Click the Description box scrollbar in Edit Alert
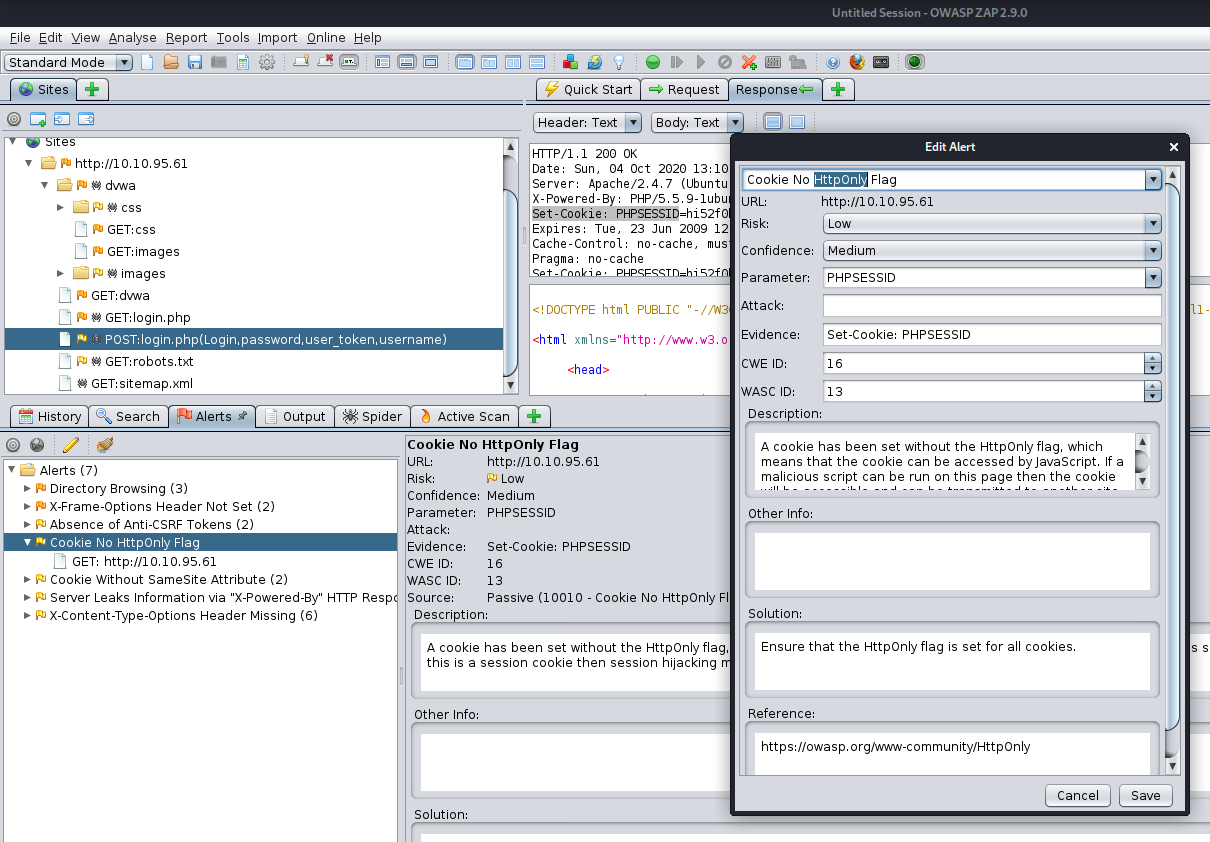 (x=1142, y=461)
